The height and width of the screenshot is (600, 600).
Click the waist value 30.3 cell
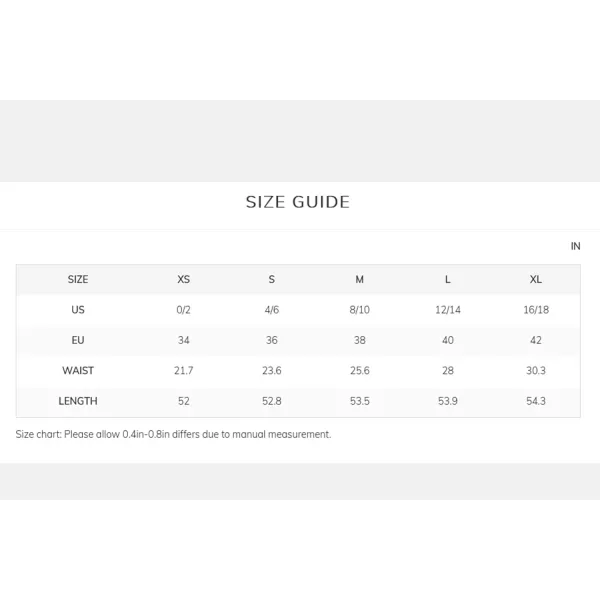point(536,370)
